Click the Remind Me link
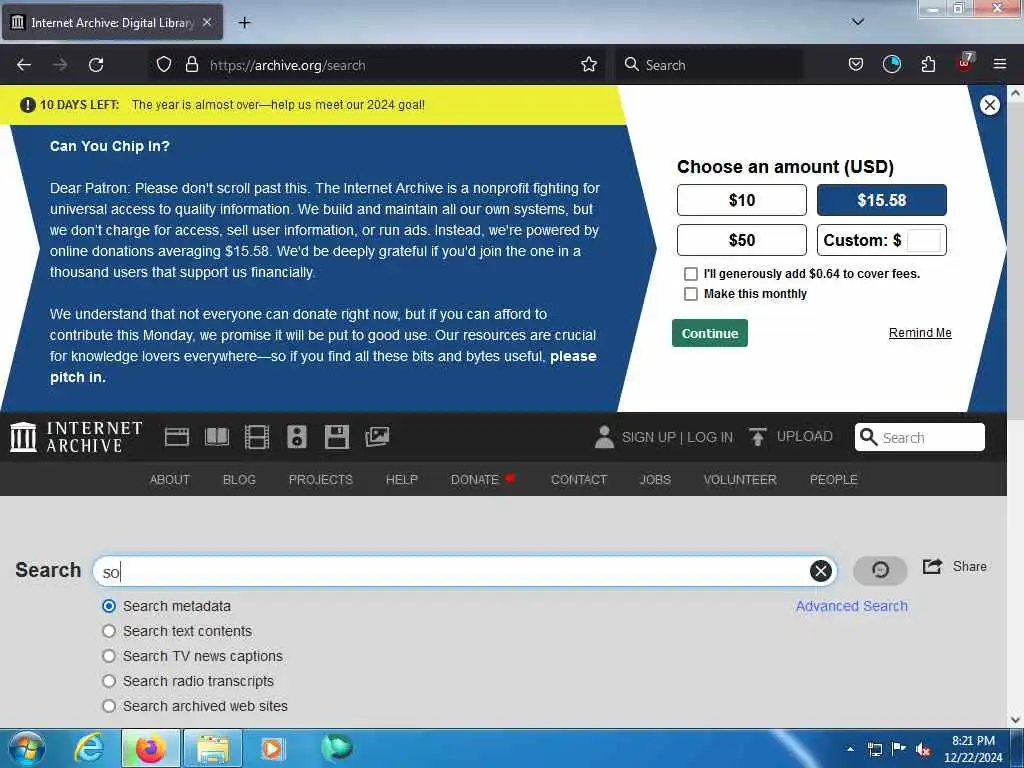 920,332
